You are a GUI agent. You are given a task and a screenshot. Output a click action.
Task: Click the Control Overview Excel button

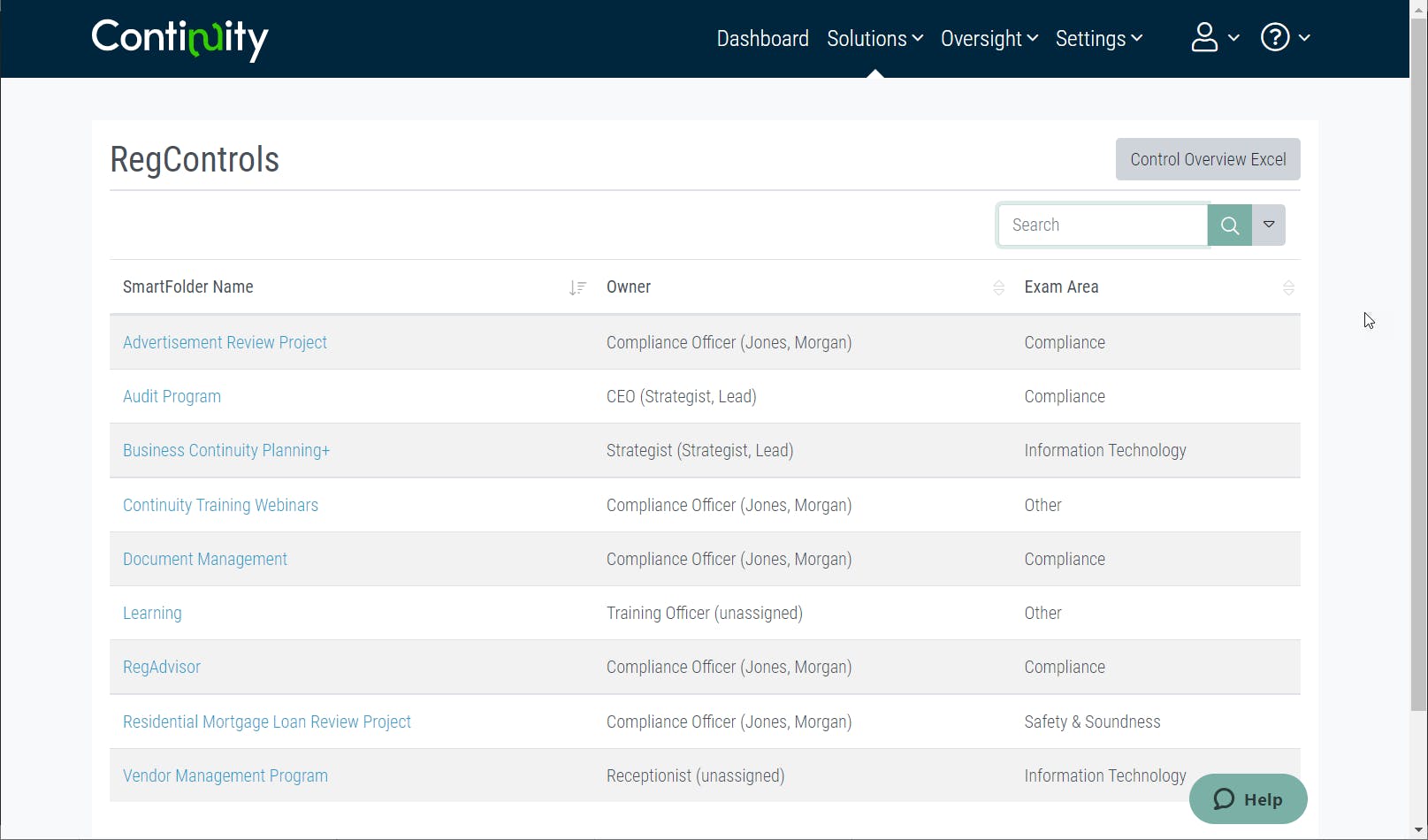[1208, 159]
